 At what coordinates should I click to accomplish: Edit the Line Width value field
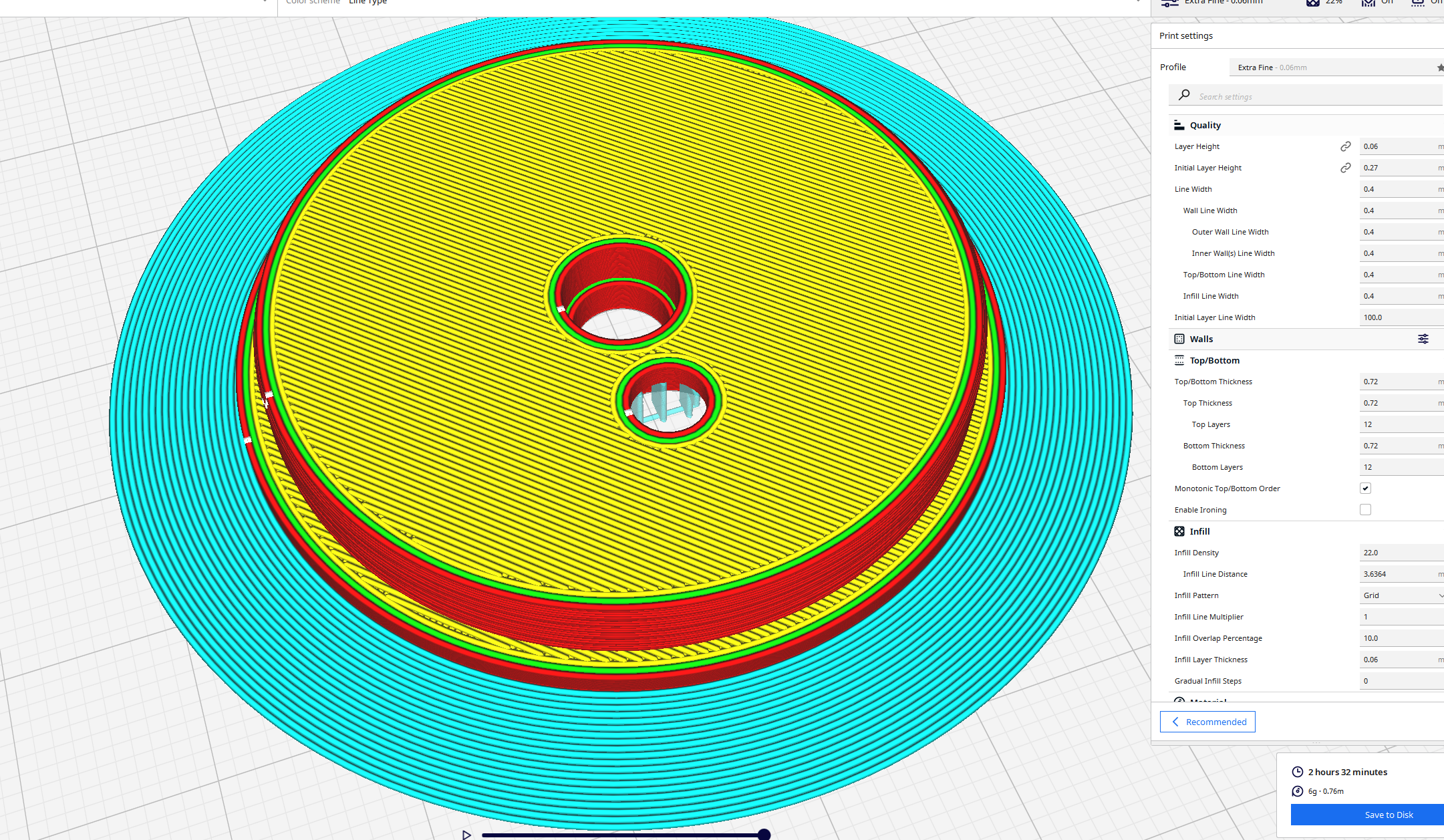tap(1402, 189)
